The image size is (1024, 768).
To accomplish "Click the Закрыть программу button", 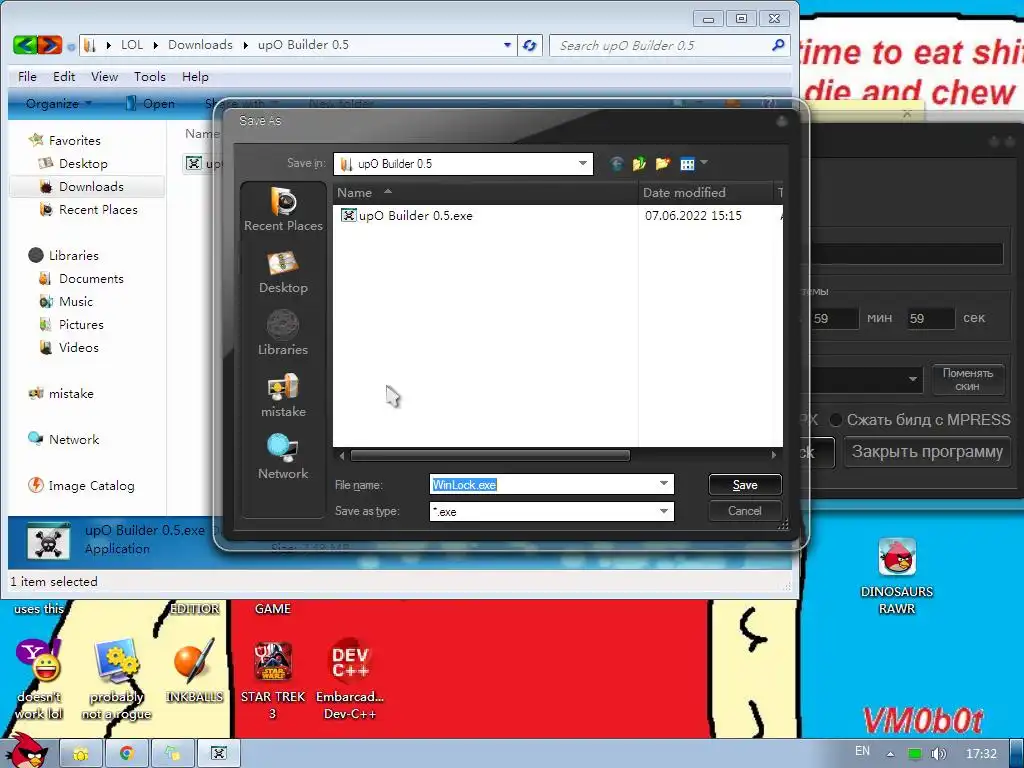I will pos(927,452).
